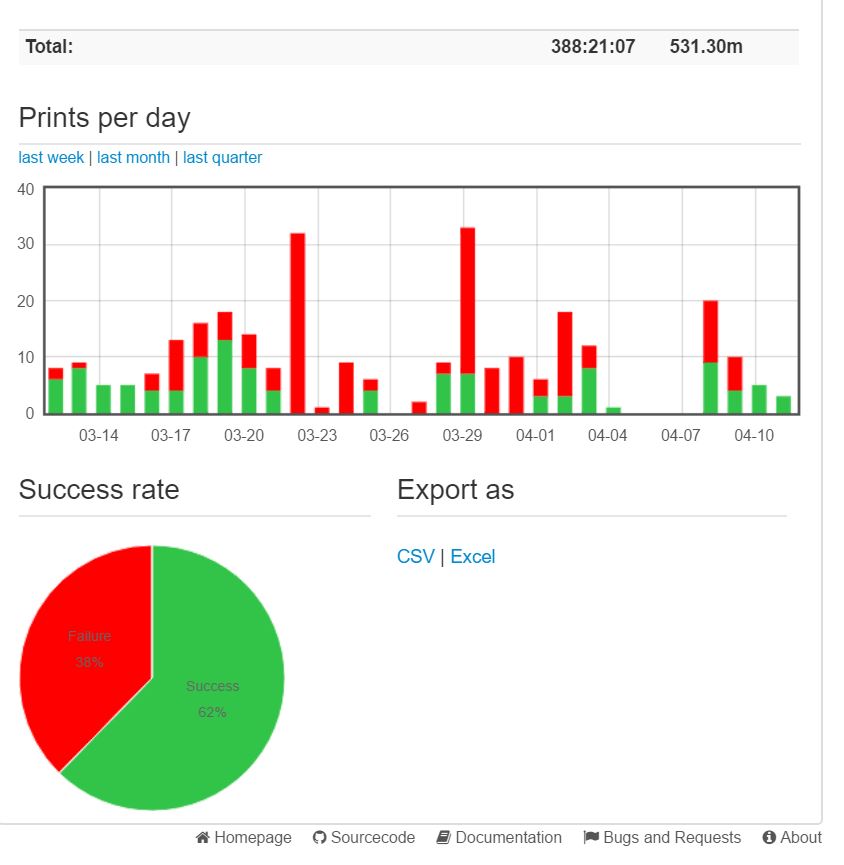Click the About info icon
Image resolution: width=844 pixels, height=865 pixels.
(x=769, y=837)
